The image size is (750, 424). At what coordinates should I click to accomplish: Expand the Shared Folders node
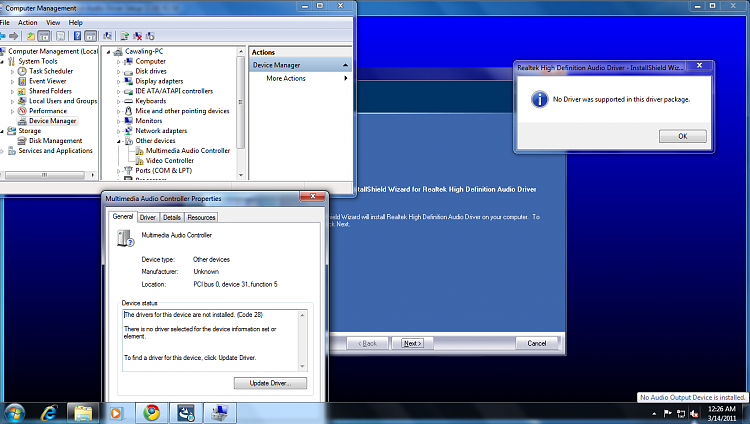[x=12, y=91]
